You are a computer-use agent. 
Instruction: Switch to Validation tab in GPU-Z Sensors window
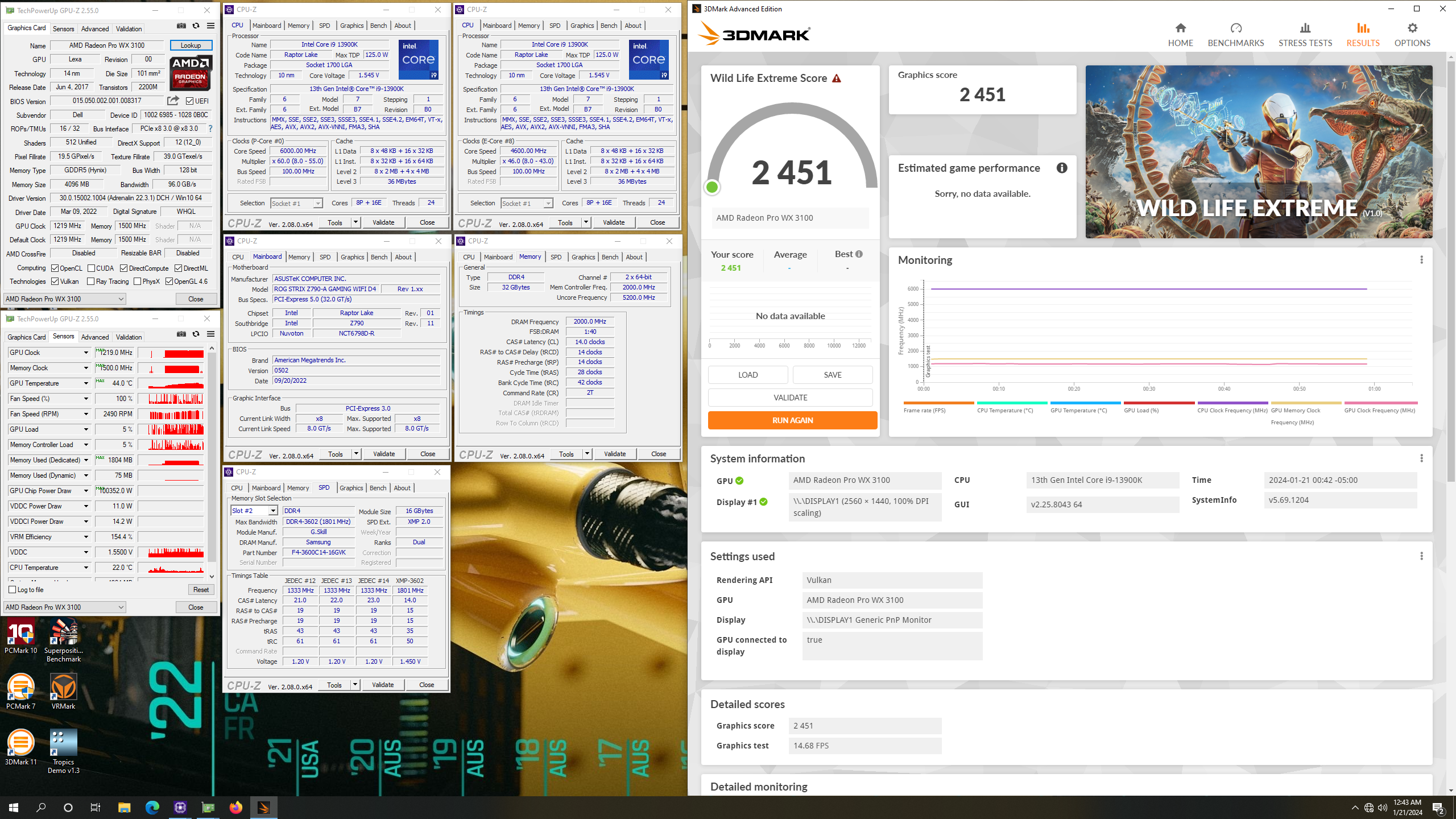[129, 337]
